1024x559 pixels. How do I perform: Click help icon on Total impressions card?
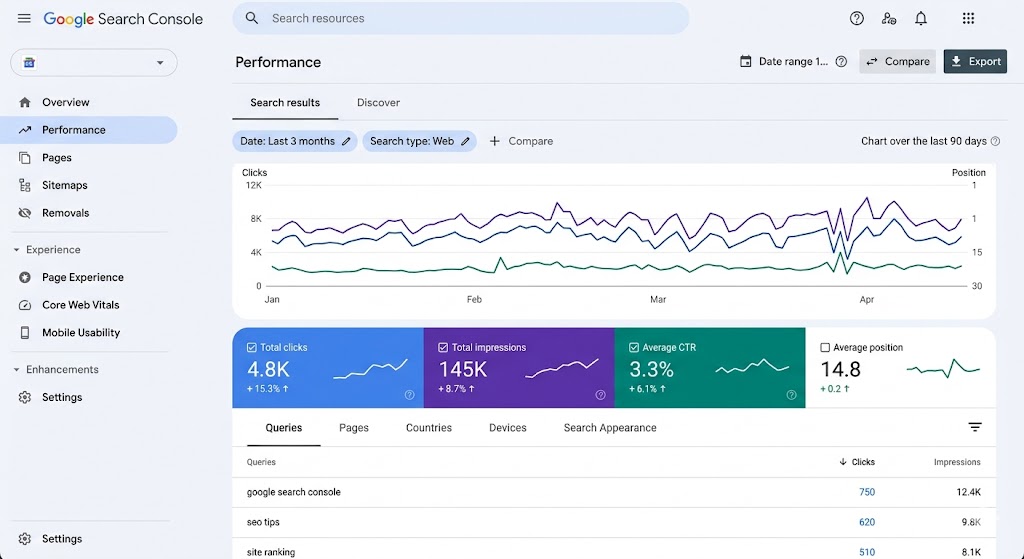coord(600,394)
